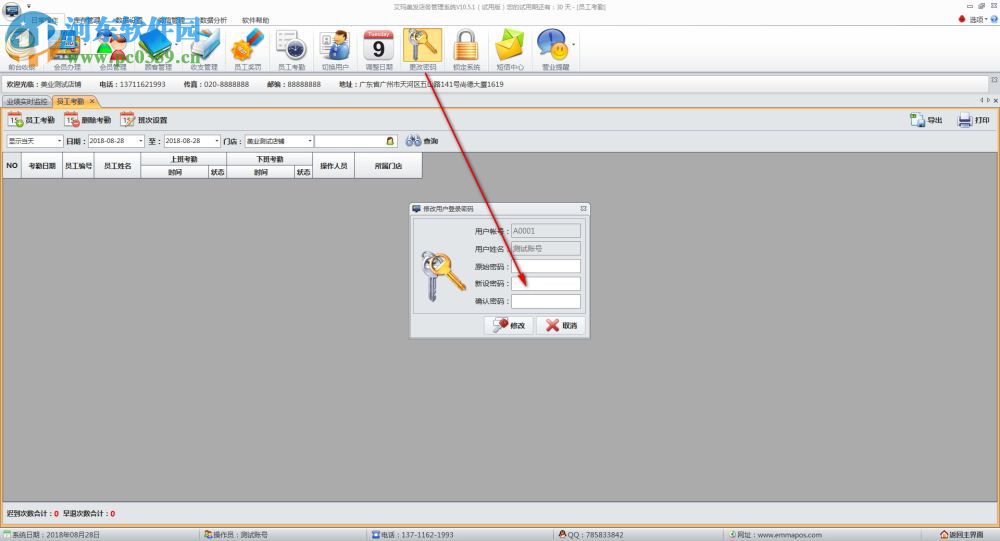Open 前台收银 front desk cashier
Viewport: 1000px width, 541px height.
pos(22,50)
